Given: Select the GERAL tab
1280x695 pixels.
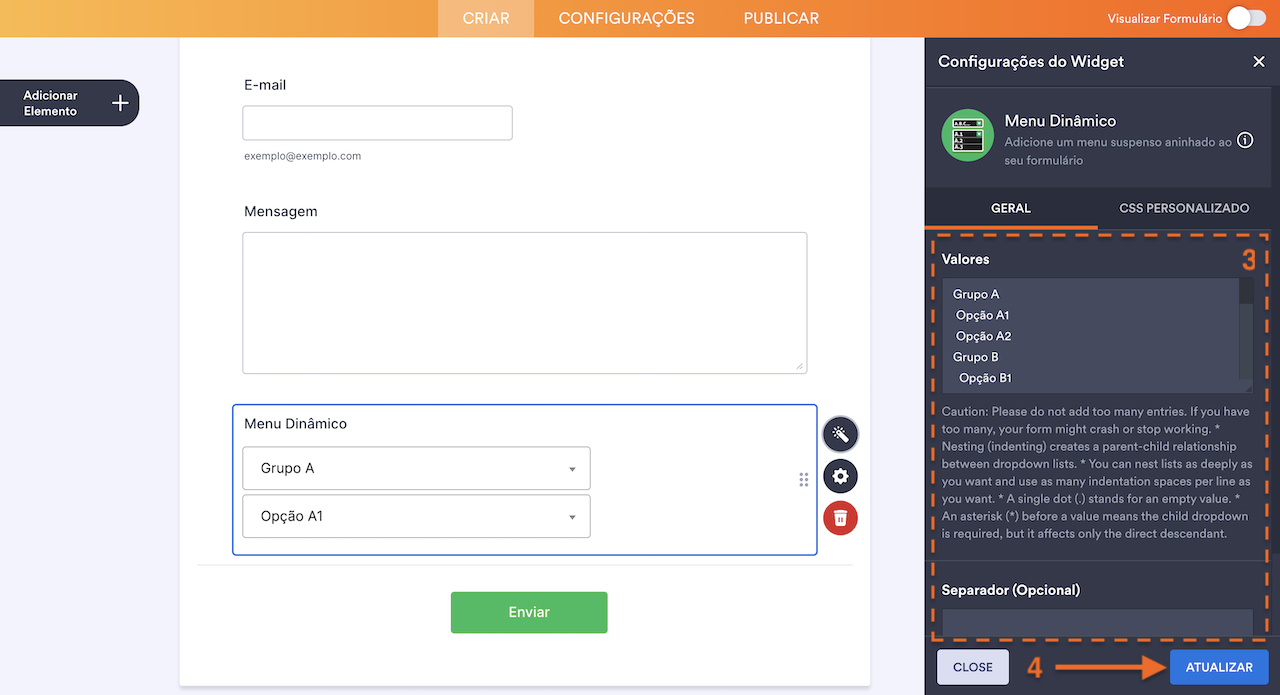Looking at the screenshot, I should click(x=1011, y=208).
